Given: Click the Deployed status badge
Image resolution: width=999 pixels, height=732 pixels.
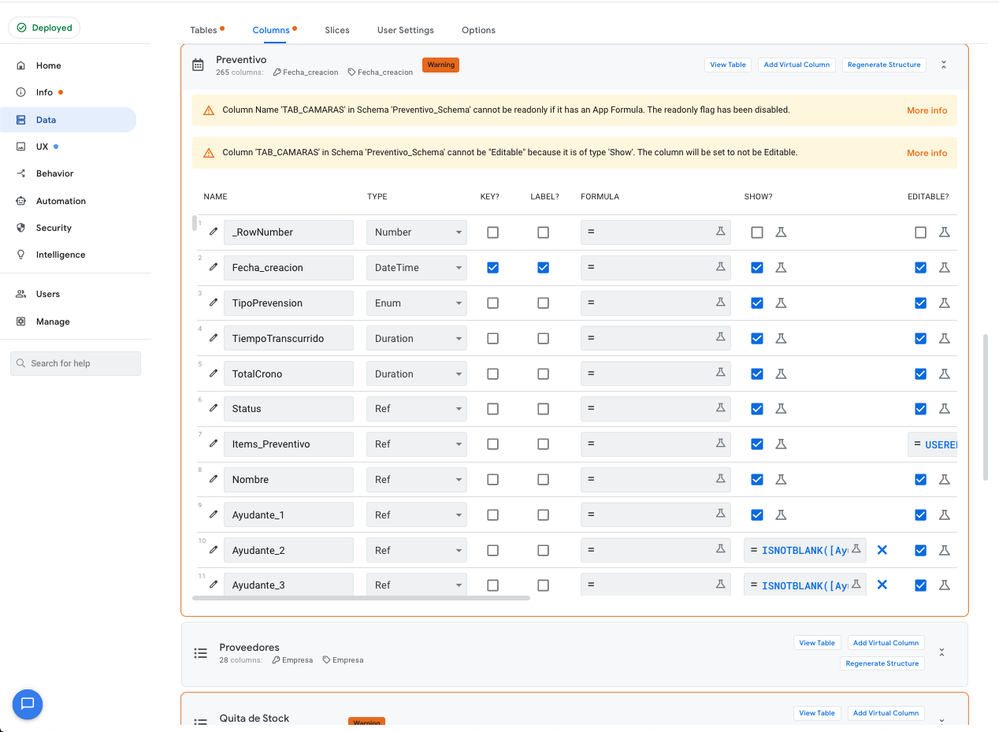Looking at the screenshot, I should pos(44,28).
